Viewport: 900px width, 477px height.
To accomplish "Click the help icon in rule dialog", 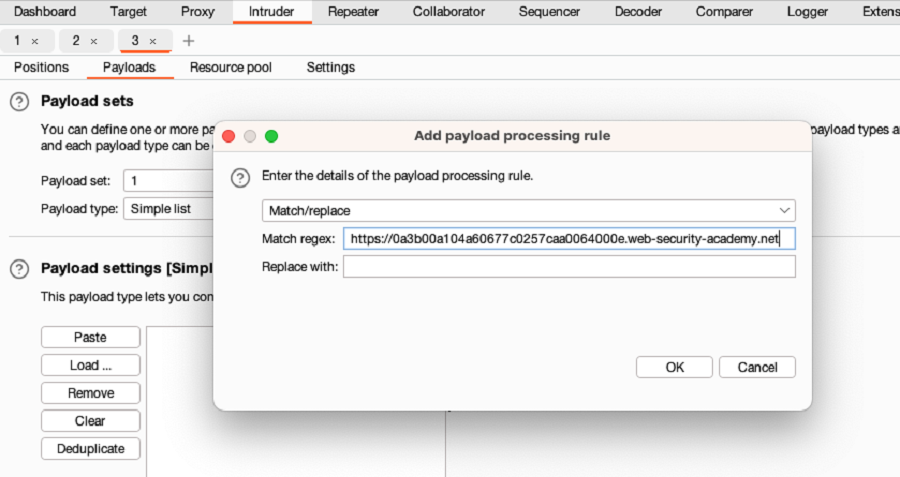I will [240, 177].
